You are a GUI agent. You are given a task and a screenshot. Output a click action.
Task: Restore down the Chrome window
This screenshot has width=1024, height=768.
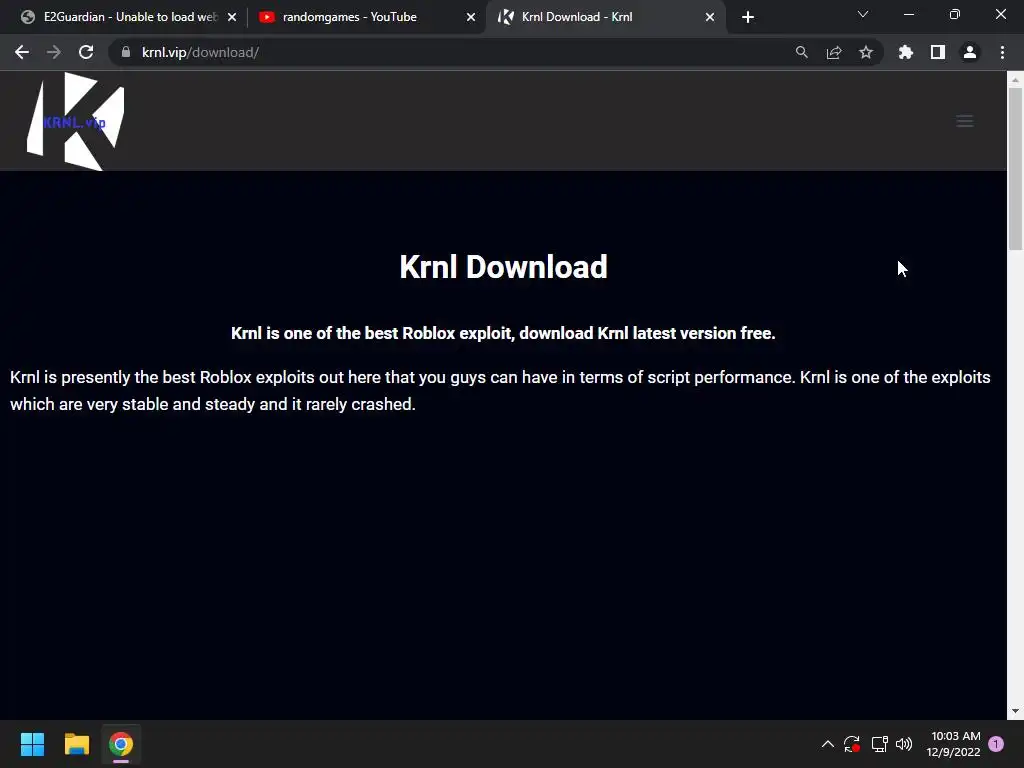click(955, 14)
